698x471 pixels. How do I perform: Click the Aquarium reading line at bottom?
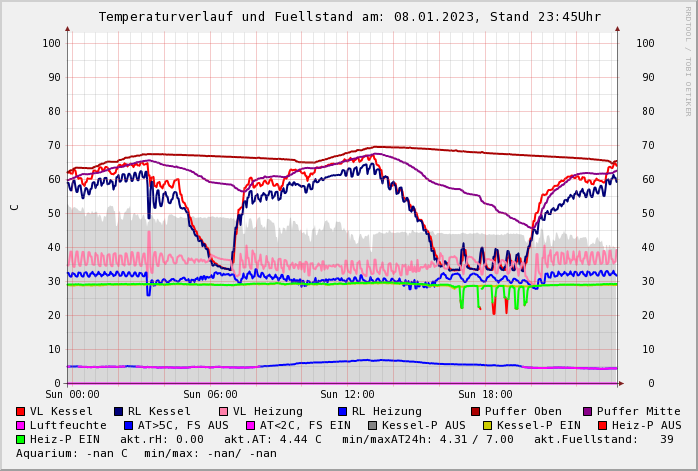coord(146,453)
